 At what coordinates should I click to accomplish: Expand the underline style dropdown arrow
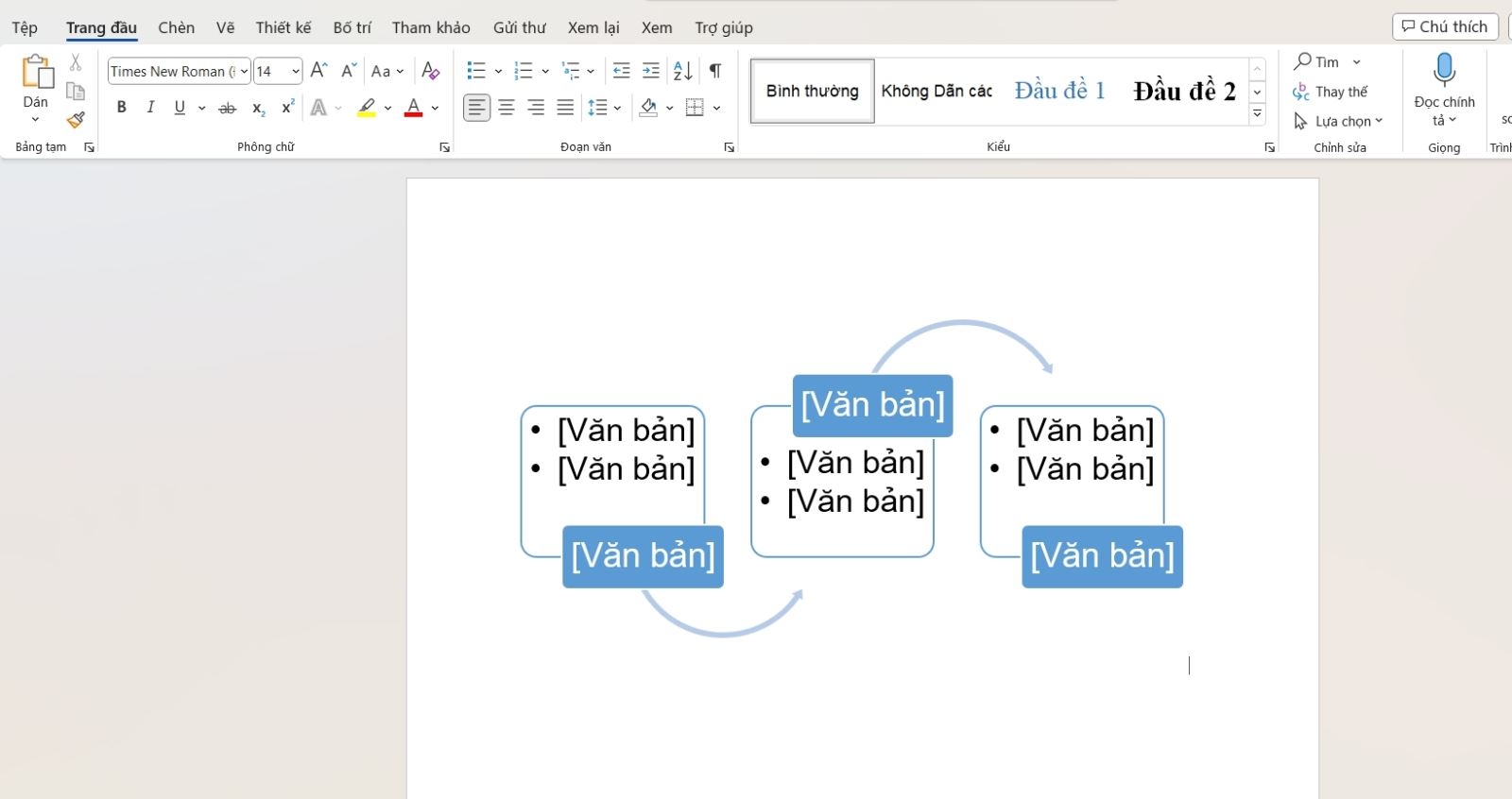(x=201, y=109)
